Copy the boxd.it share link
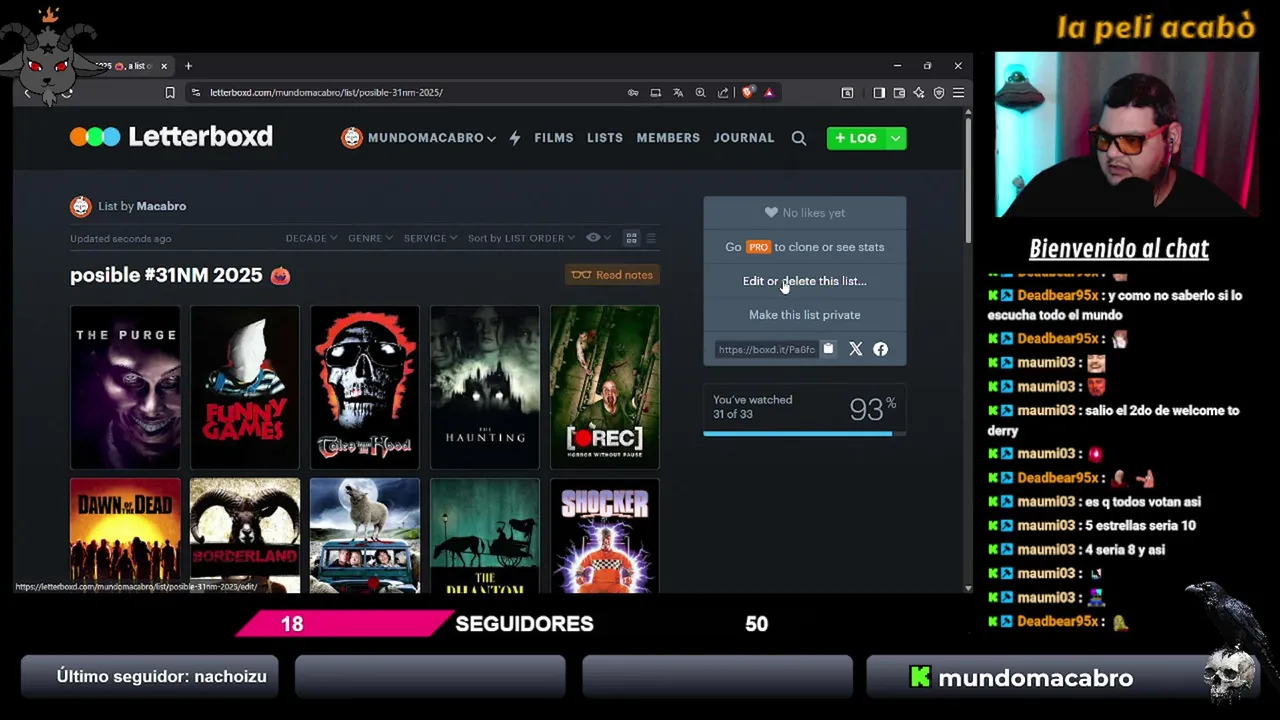The height and width of the screenshot is (720, 1280). pyautogui.click(x=828, y=349)
